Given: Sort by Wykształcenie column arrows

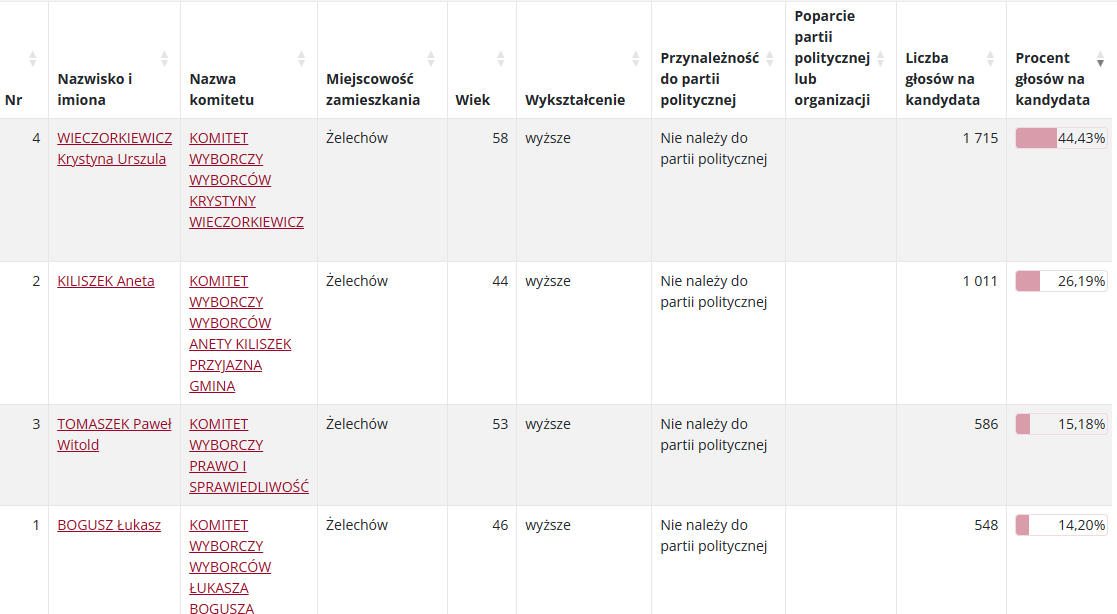Looking at the screenshot, I should point(635,59).
